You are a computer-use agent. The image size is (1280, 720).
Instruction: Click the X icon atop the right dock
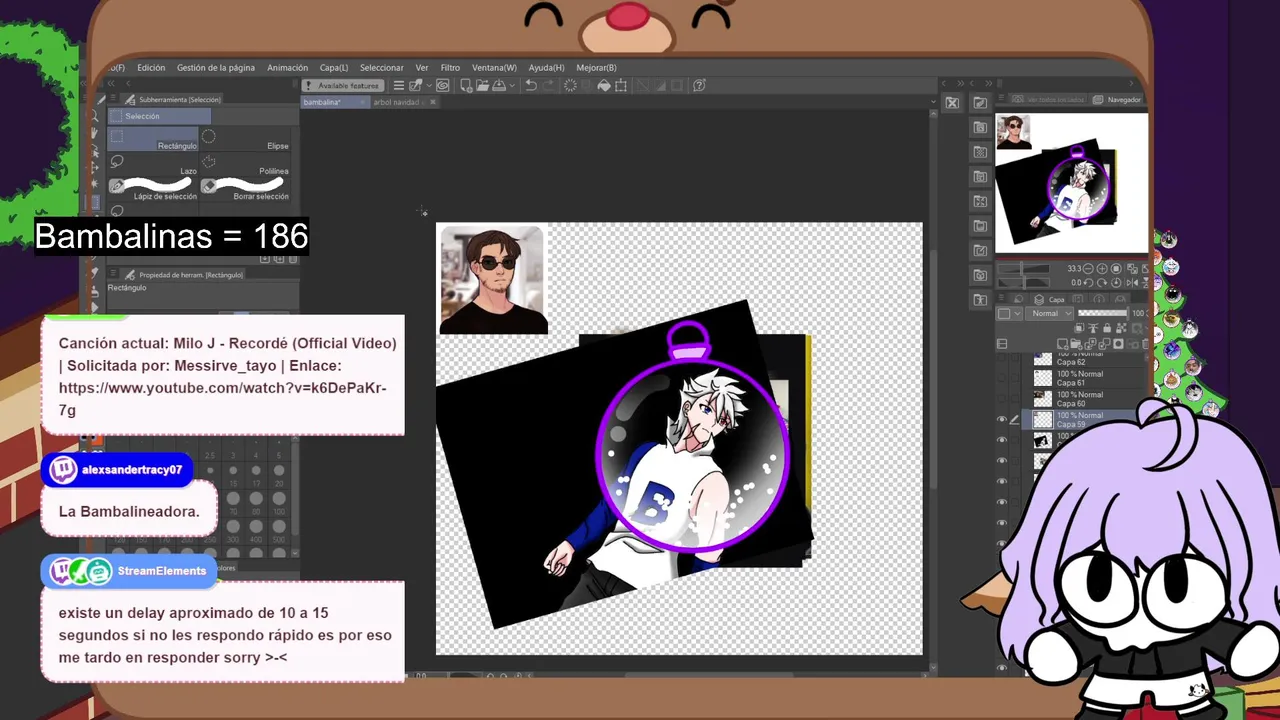point(952,103)
